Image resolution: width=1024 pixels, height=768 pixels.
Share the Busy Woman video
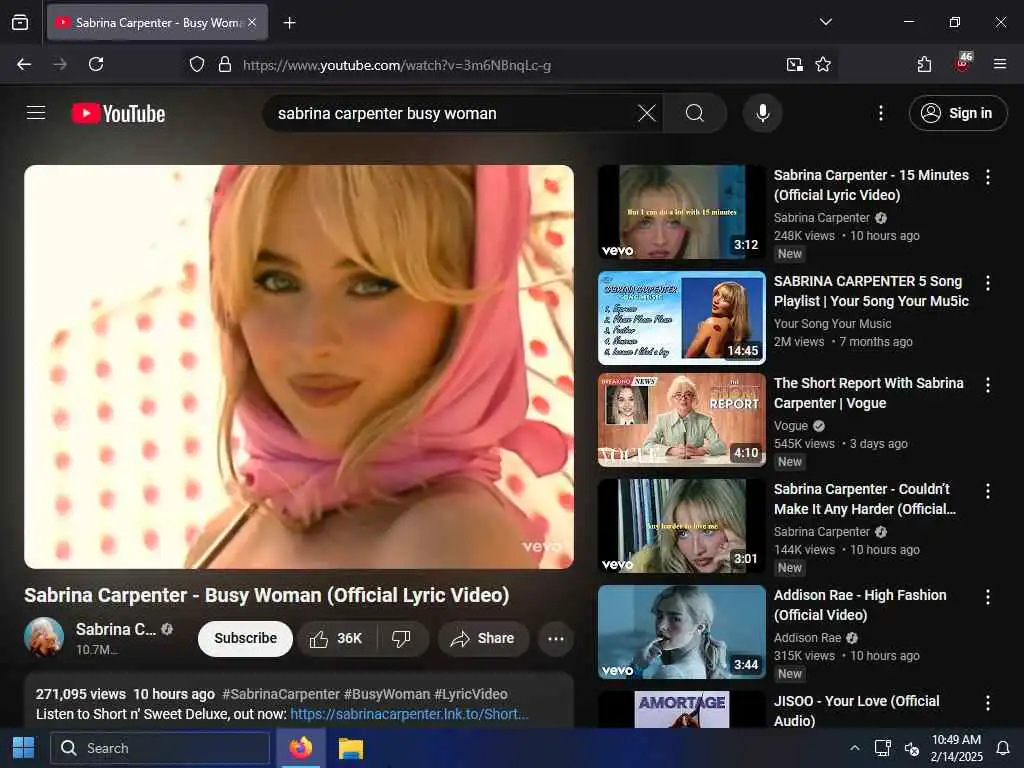coord(483,639)
